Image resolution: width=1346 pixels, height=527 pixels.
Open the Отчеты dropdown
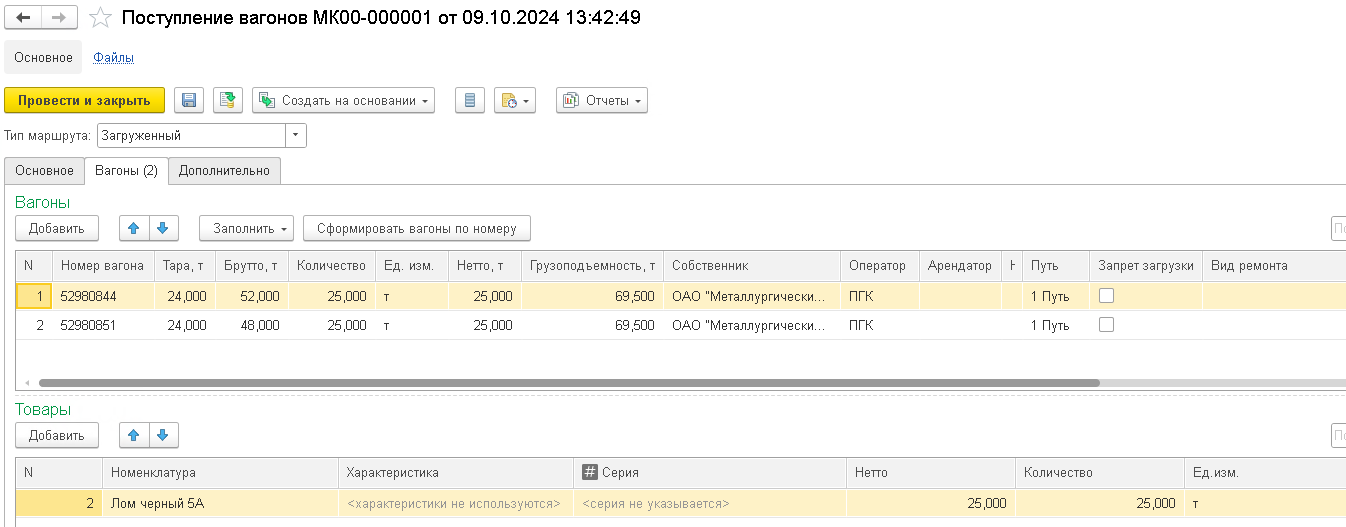tap(602, 100)
